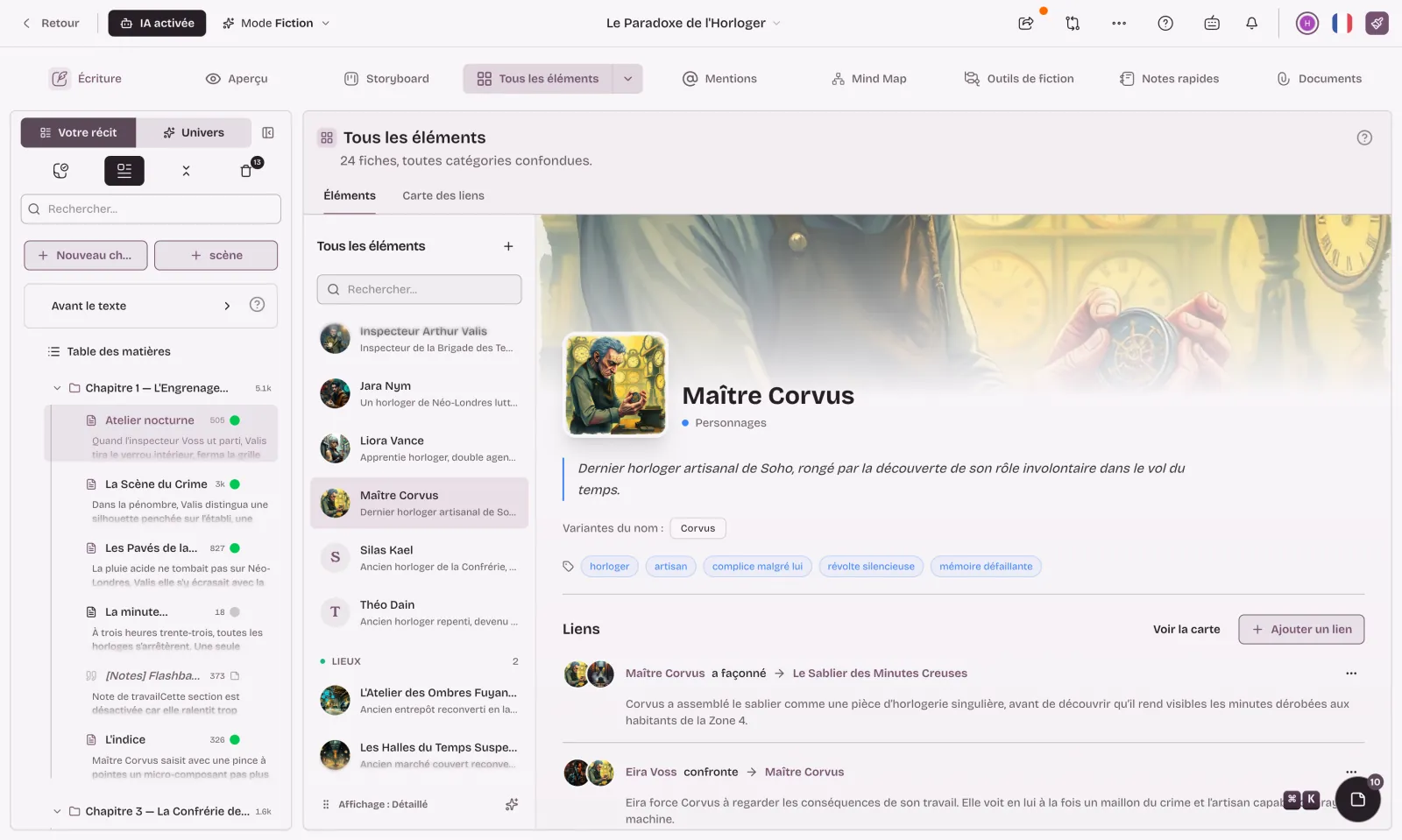Collapse Chapitre 1 — L'Engrenage folder

point(57,388)
